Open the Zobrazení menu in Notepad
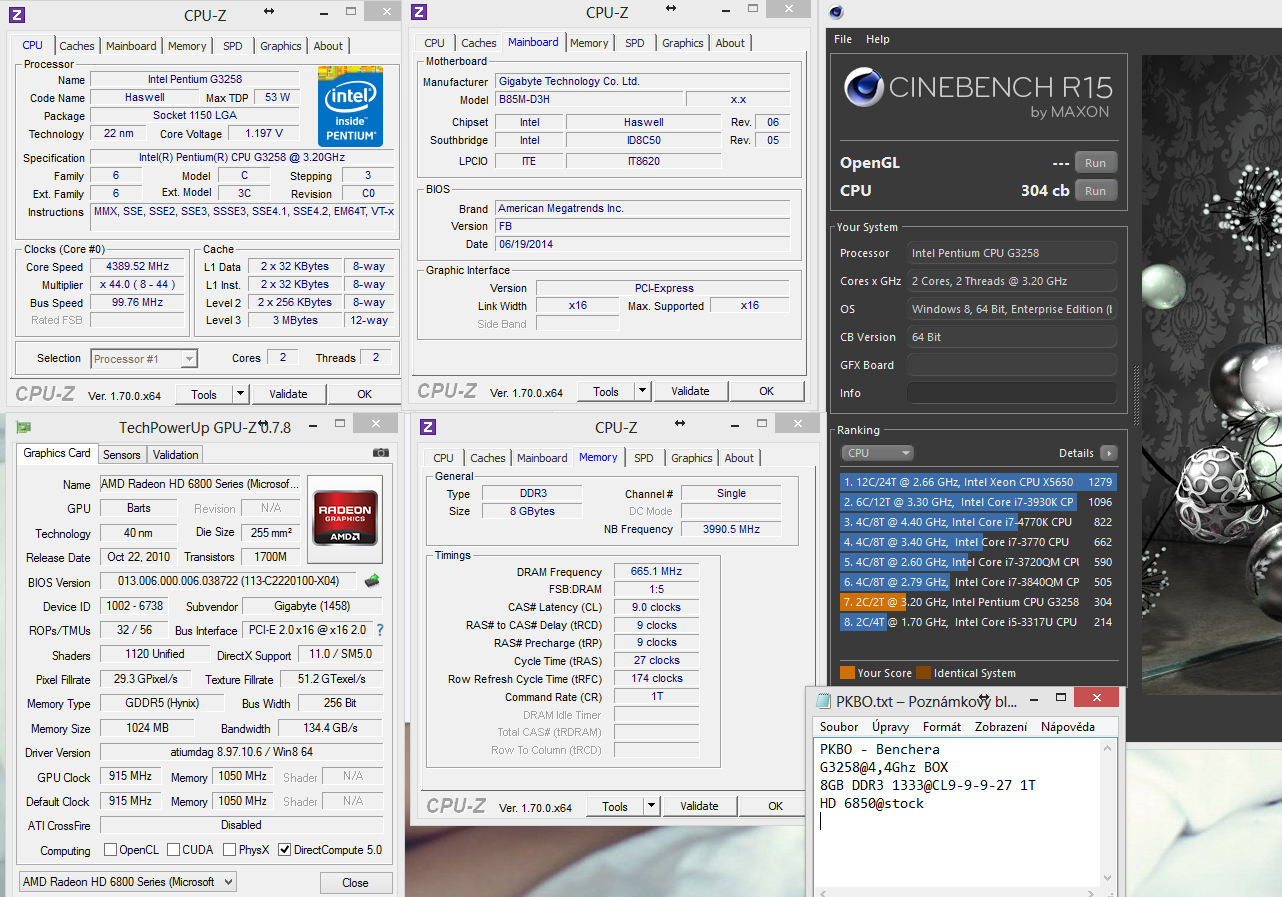 coord(1002,727)
